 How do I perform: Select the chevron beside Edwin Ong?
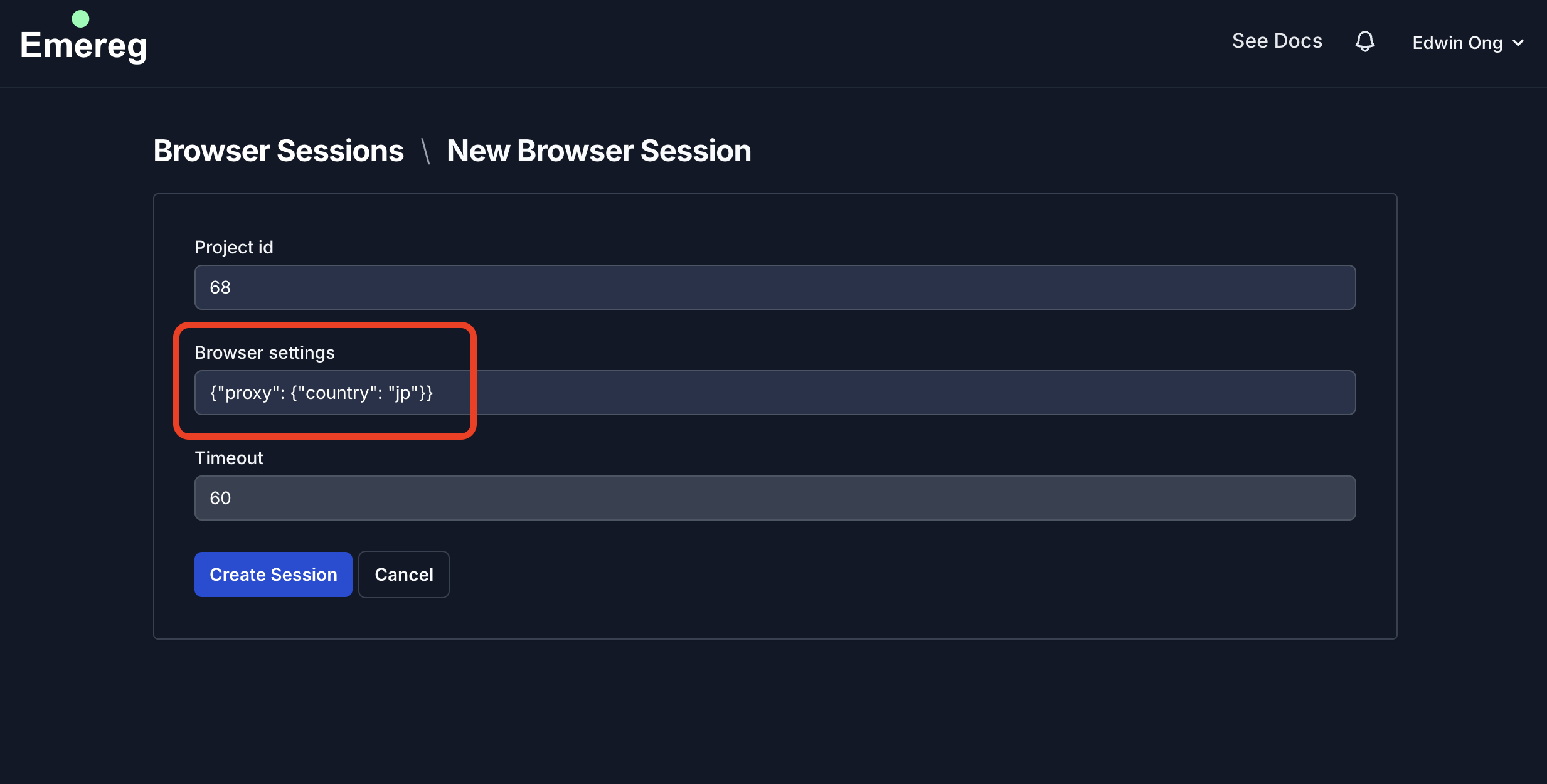pyautogui.click(x=1519, y=43)
